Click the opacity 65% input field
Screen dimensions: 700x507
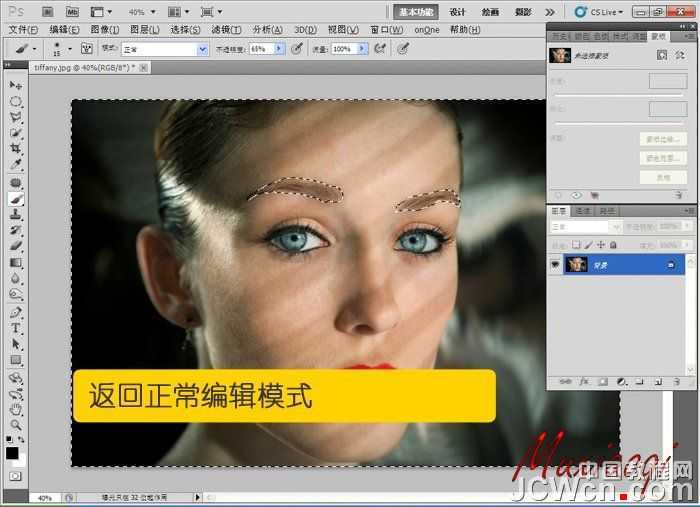pos(261,49)
